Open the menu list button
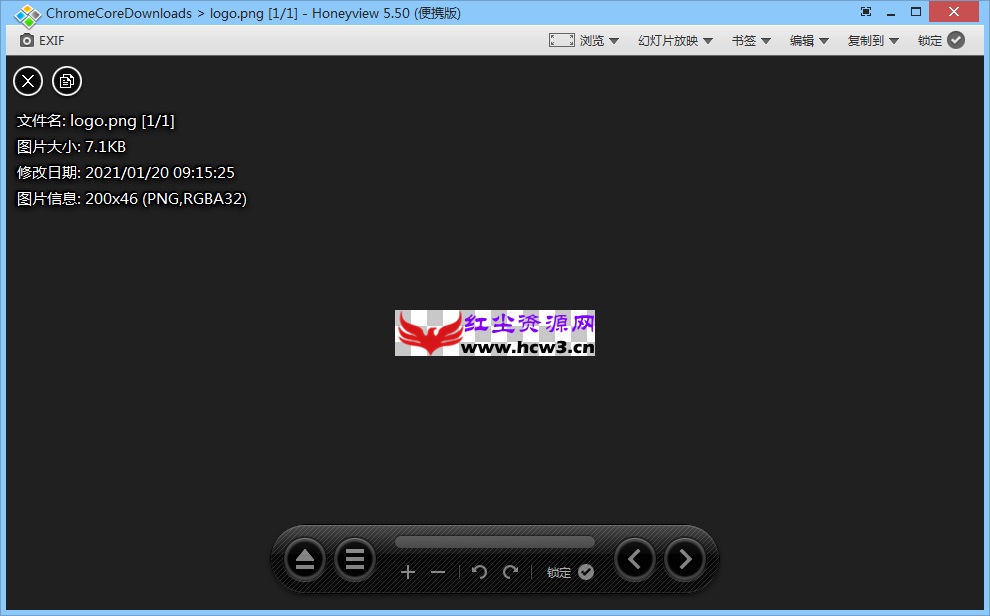The image size is (990, 616). (x=355, y=559)
